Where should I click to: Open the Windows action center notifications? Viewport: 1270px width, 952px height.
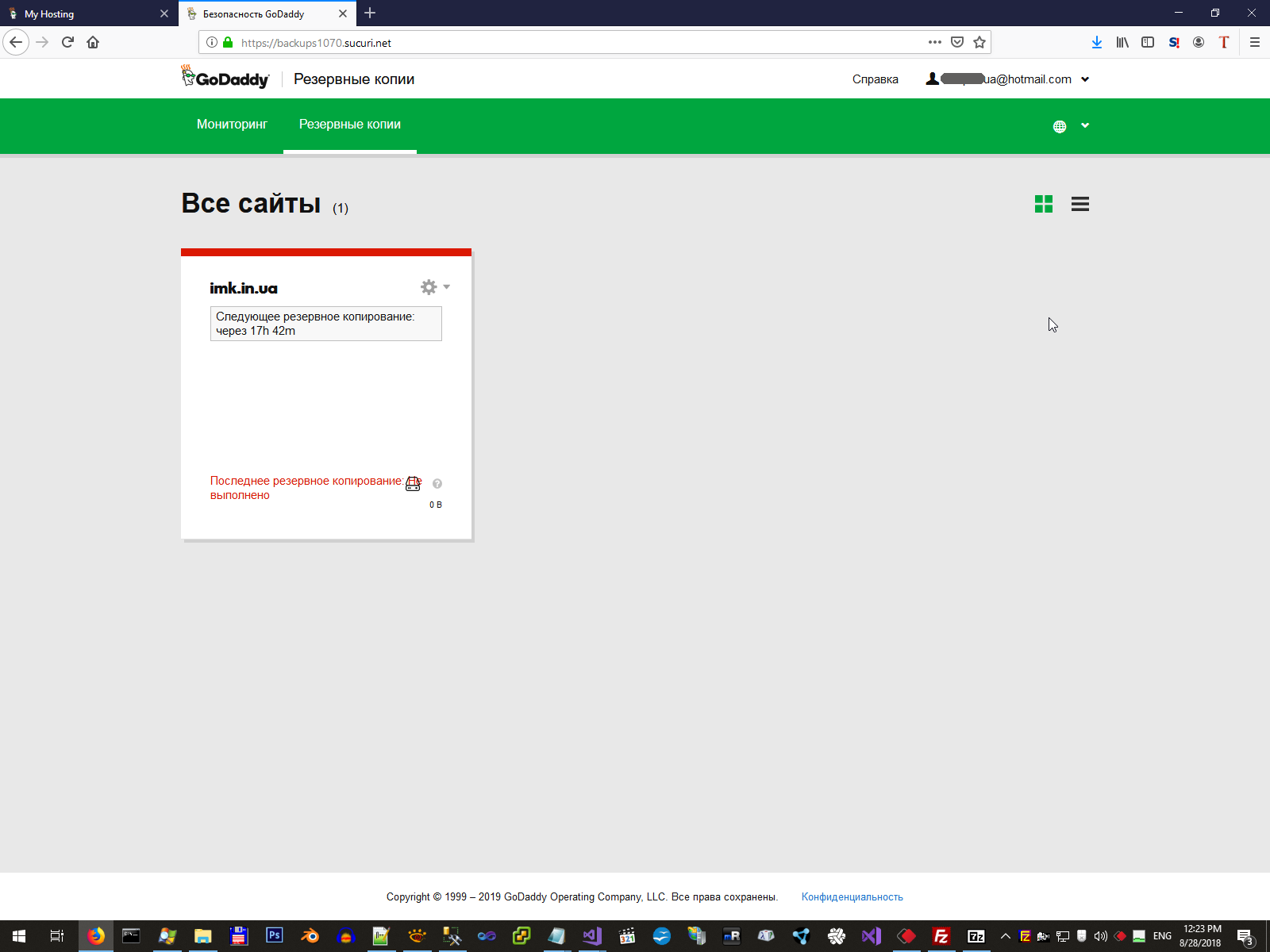click(1245, 936)
